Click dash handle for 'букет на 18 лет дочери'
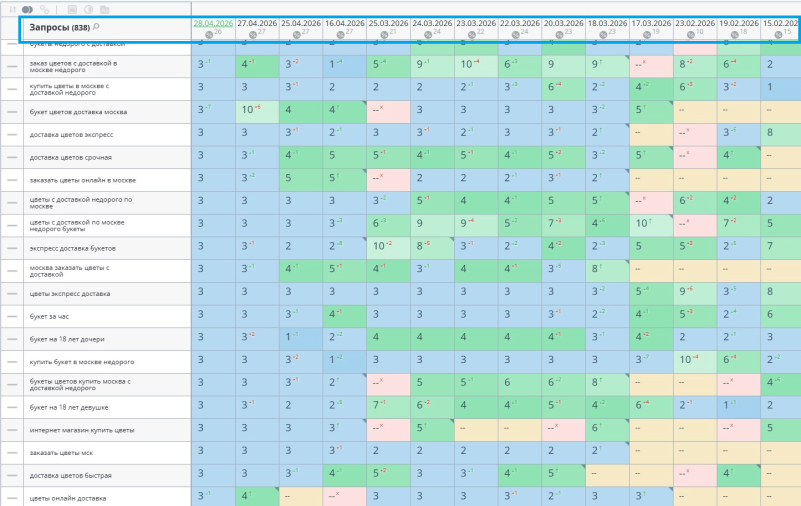 pyautogui.click(x=12, y=339)
